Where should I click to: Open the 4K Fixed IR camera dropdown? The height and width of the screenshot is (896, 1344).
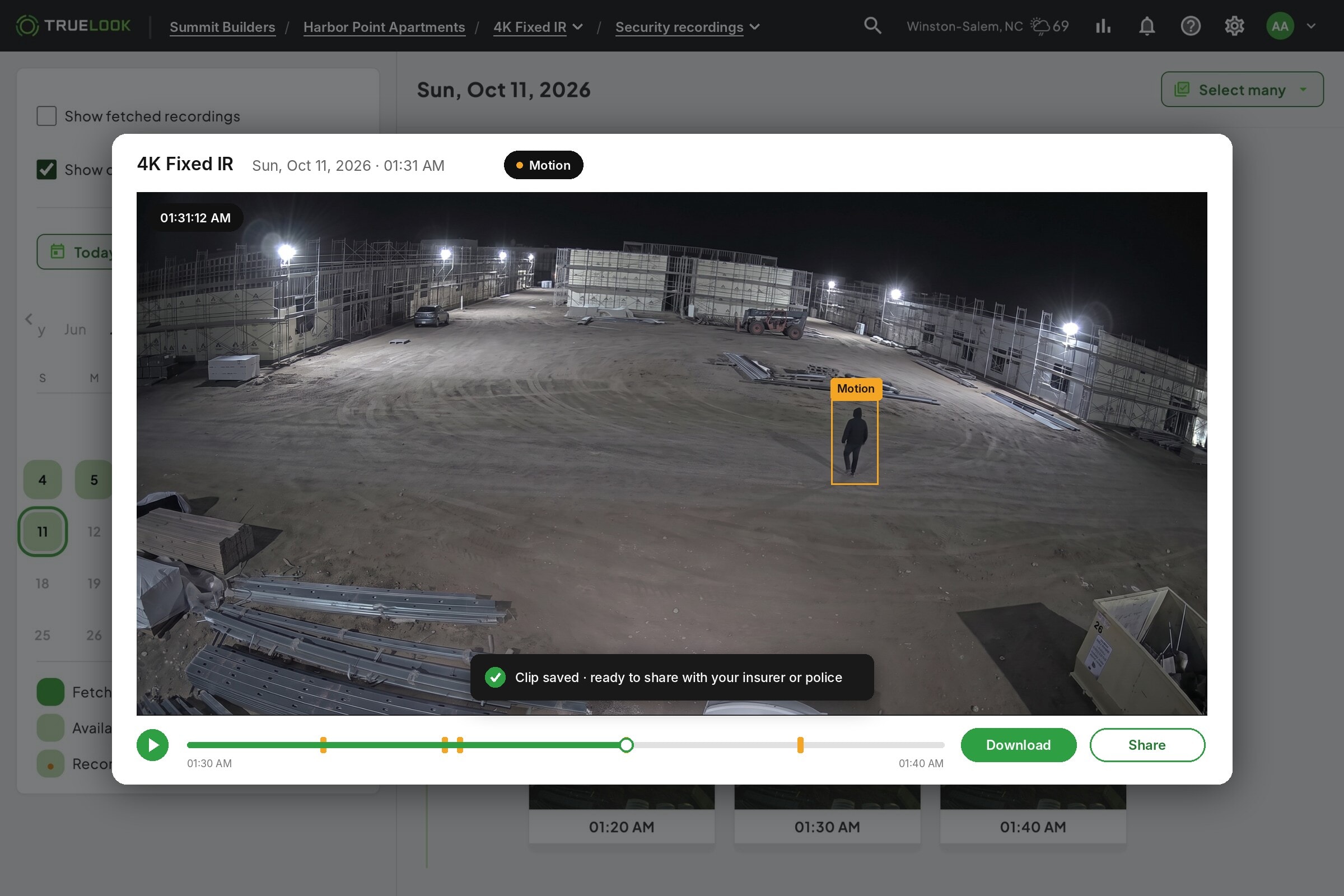click(538, 27)
